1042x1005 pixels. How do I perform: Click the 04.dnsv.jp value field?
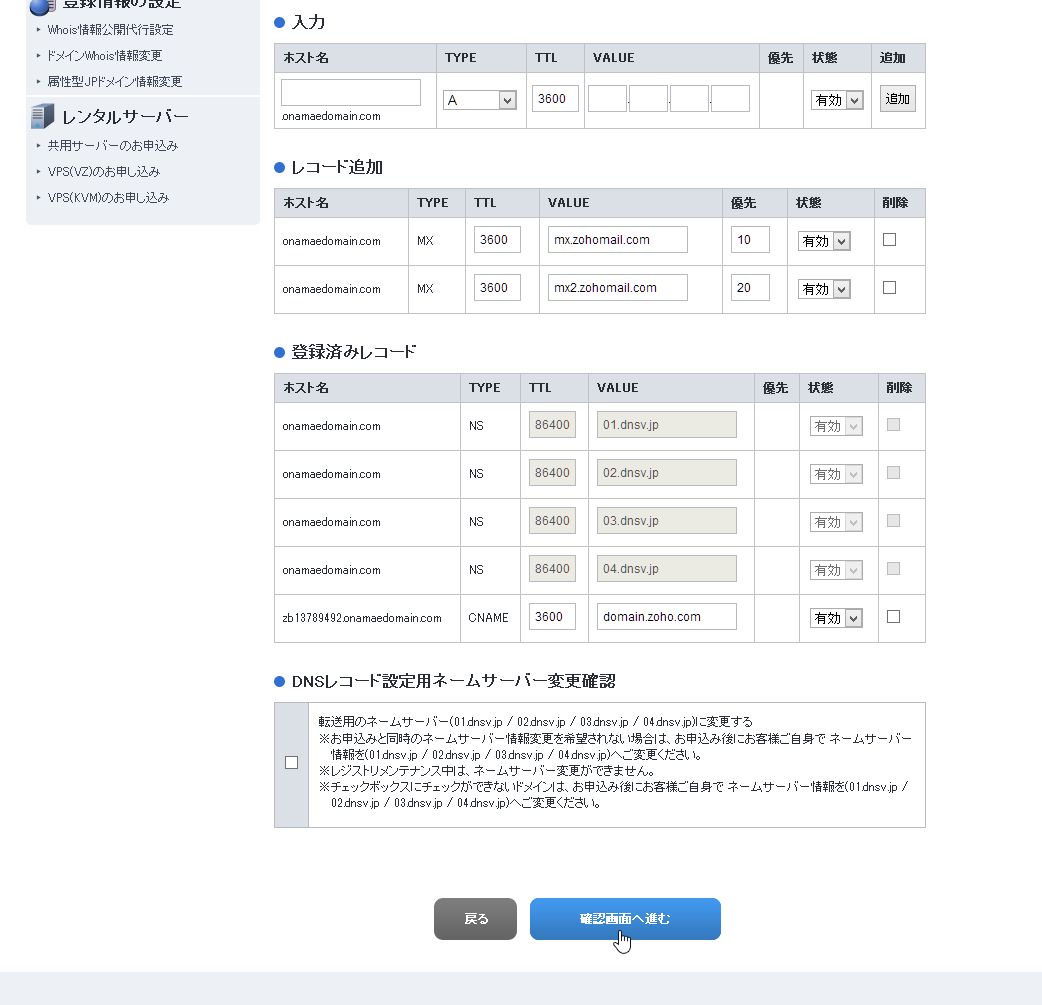(x=667, y=568)
